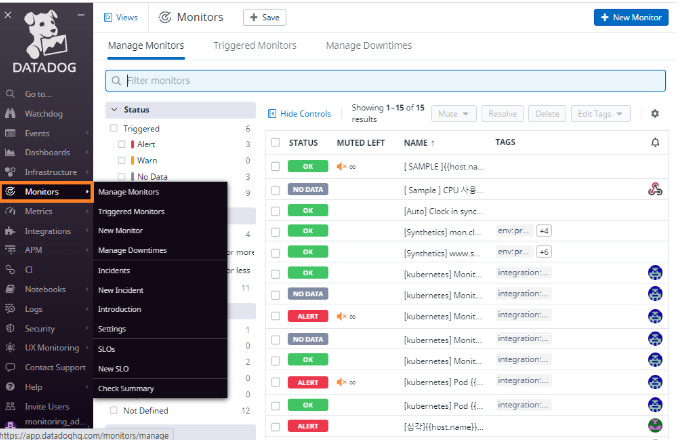Click the Save button

(265, 17)
